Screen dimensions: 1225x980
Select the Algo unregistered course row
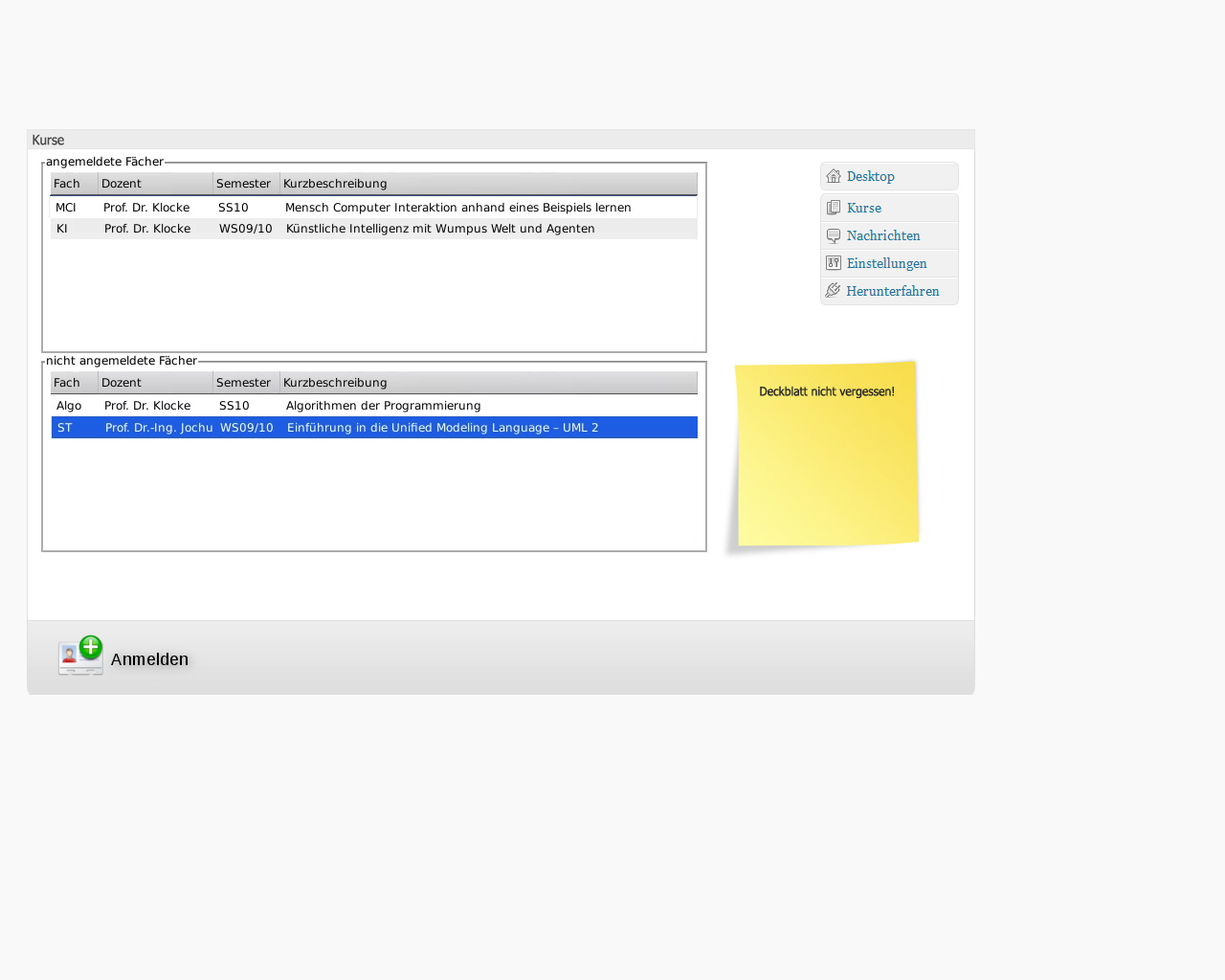point(373,406)
